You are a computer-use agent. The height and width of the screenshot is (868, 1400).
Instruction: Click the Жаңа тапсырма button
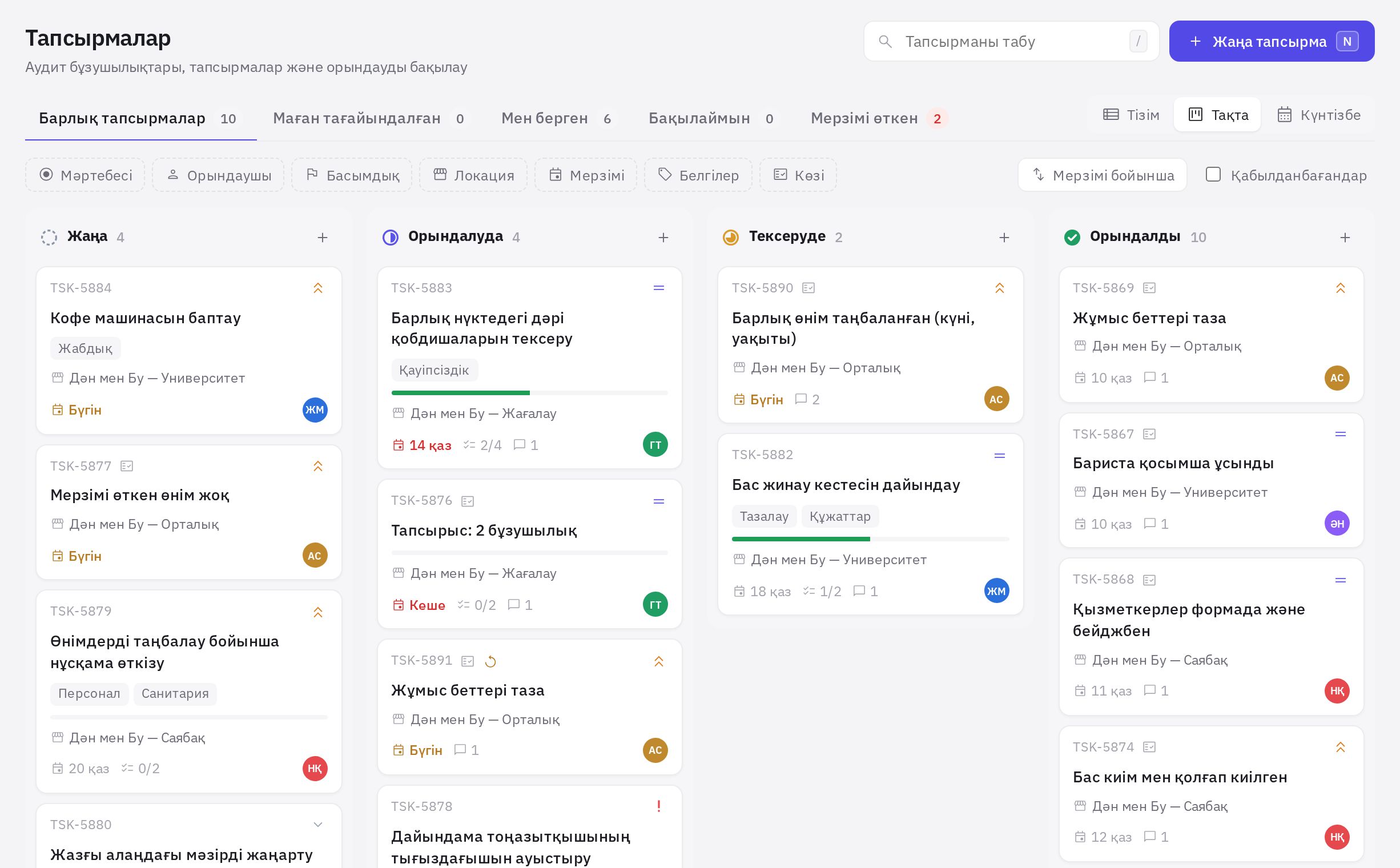click(1272, 41)
